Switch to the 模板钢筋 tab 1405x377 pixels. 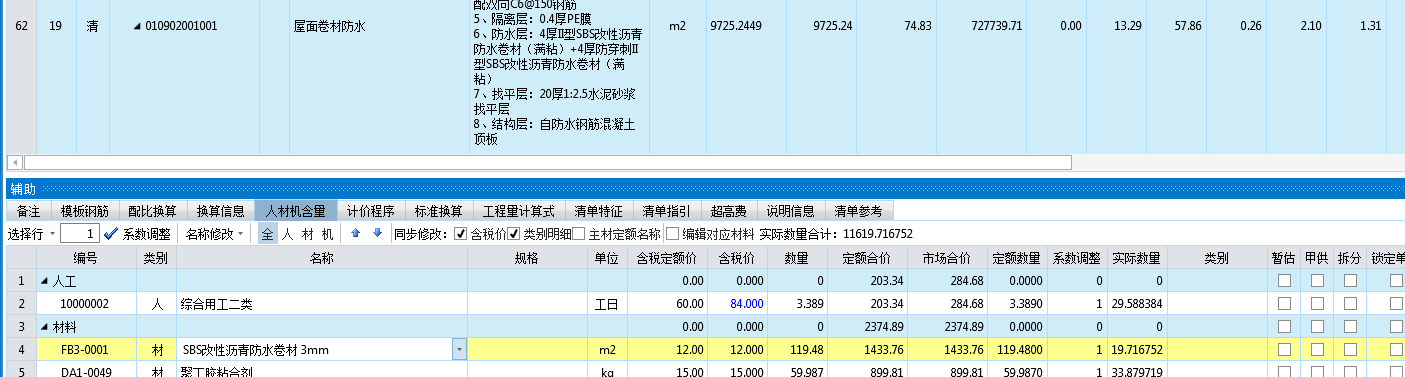click(85, 211)
